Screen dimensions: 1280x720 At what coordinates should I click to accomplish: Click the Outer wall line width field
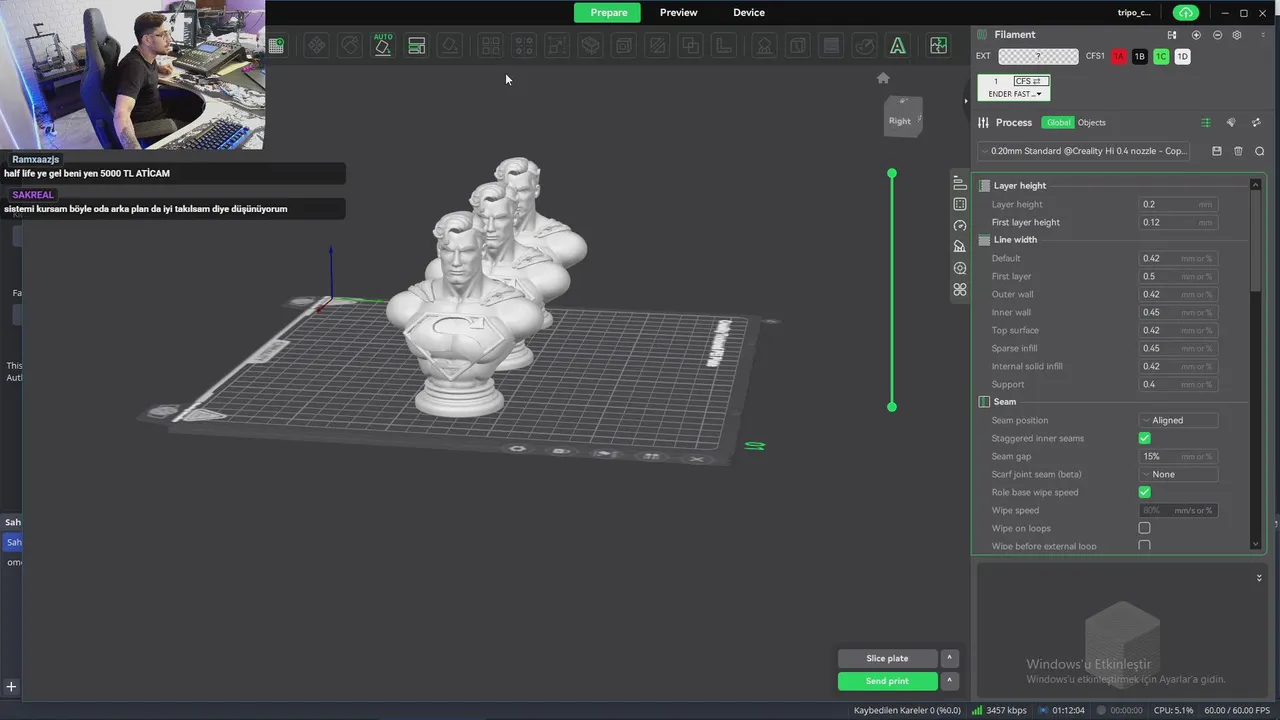(x=1178, y=294)
